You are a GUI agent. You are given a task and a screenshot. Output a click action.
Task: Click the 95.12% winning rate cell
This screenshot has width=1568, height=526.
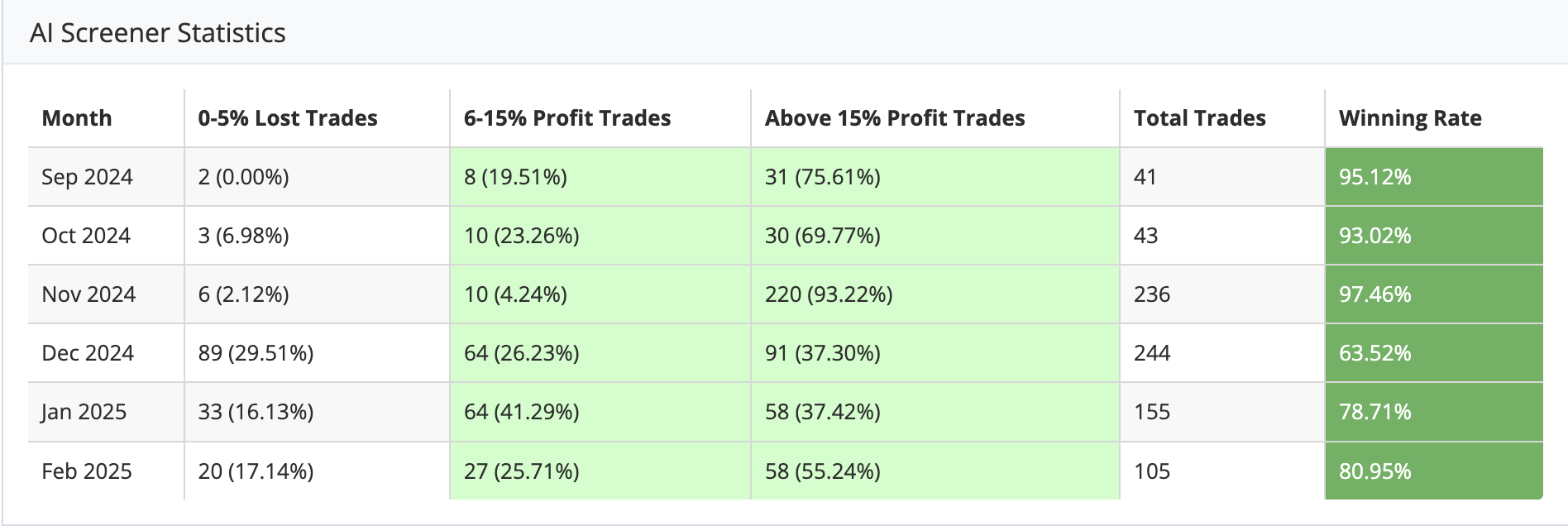tap(1375, 177)
